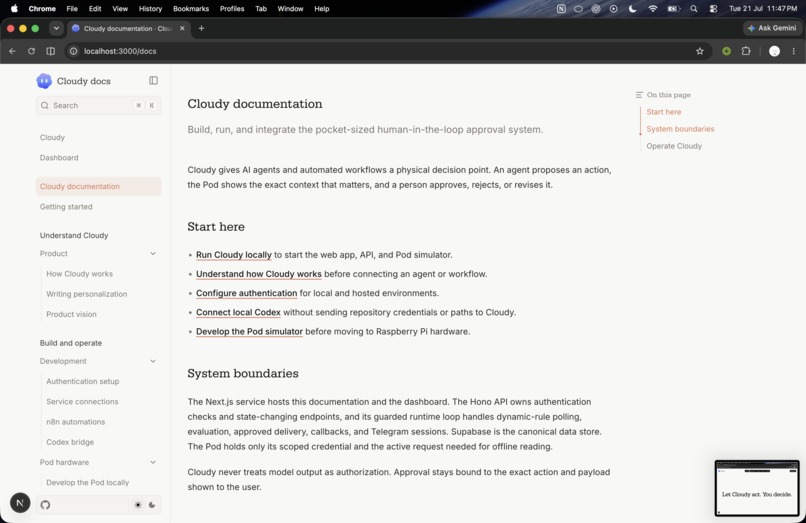Click Ask Gemini button
This screenshot has height=523, width=806.
772,28
